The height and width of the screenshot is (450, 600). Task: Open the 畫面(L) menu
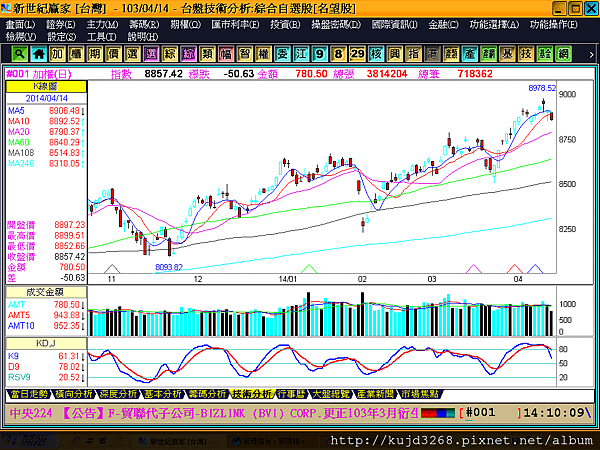tap(20, 25)
